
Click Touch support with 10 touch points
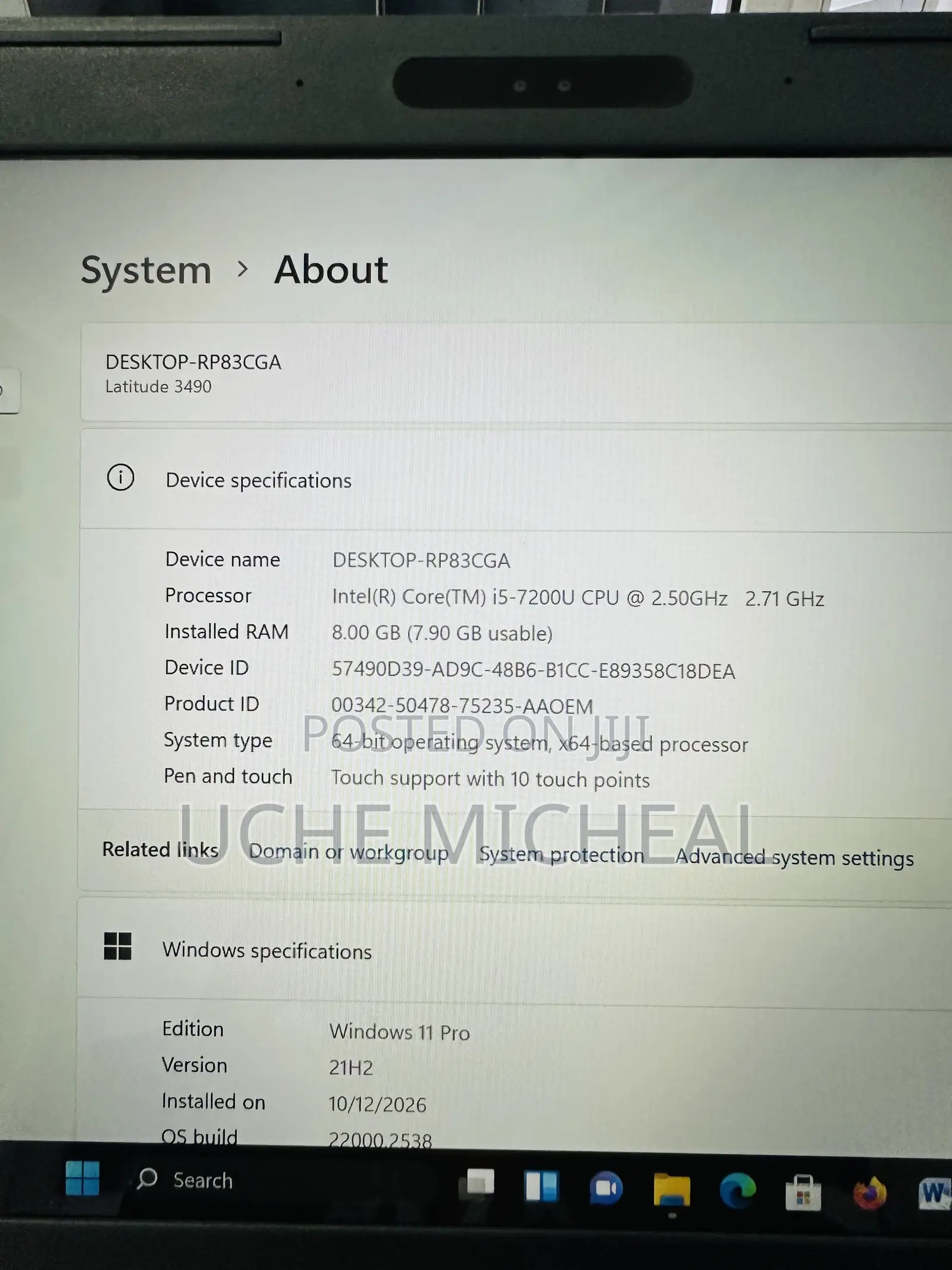tap(490, 779)
